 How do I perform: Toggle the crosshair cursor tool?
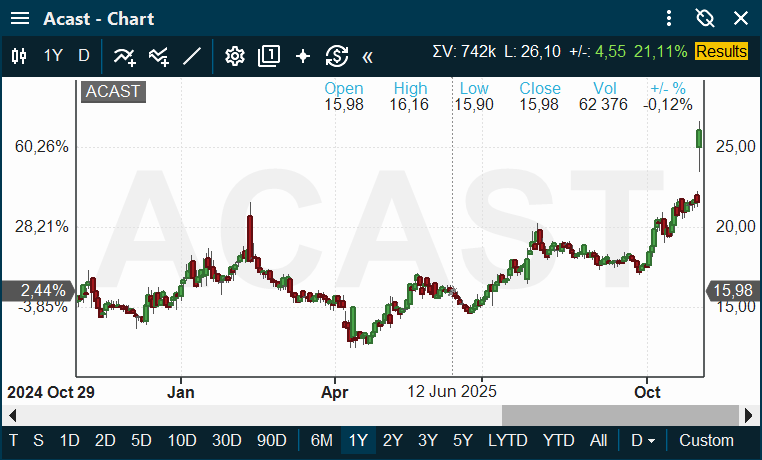point(303,56)
